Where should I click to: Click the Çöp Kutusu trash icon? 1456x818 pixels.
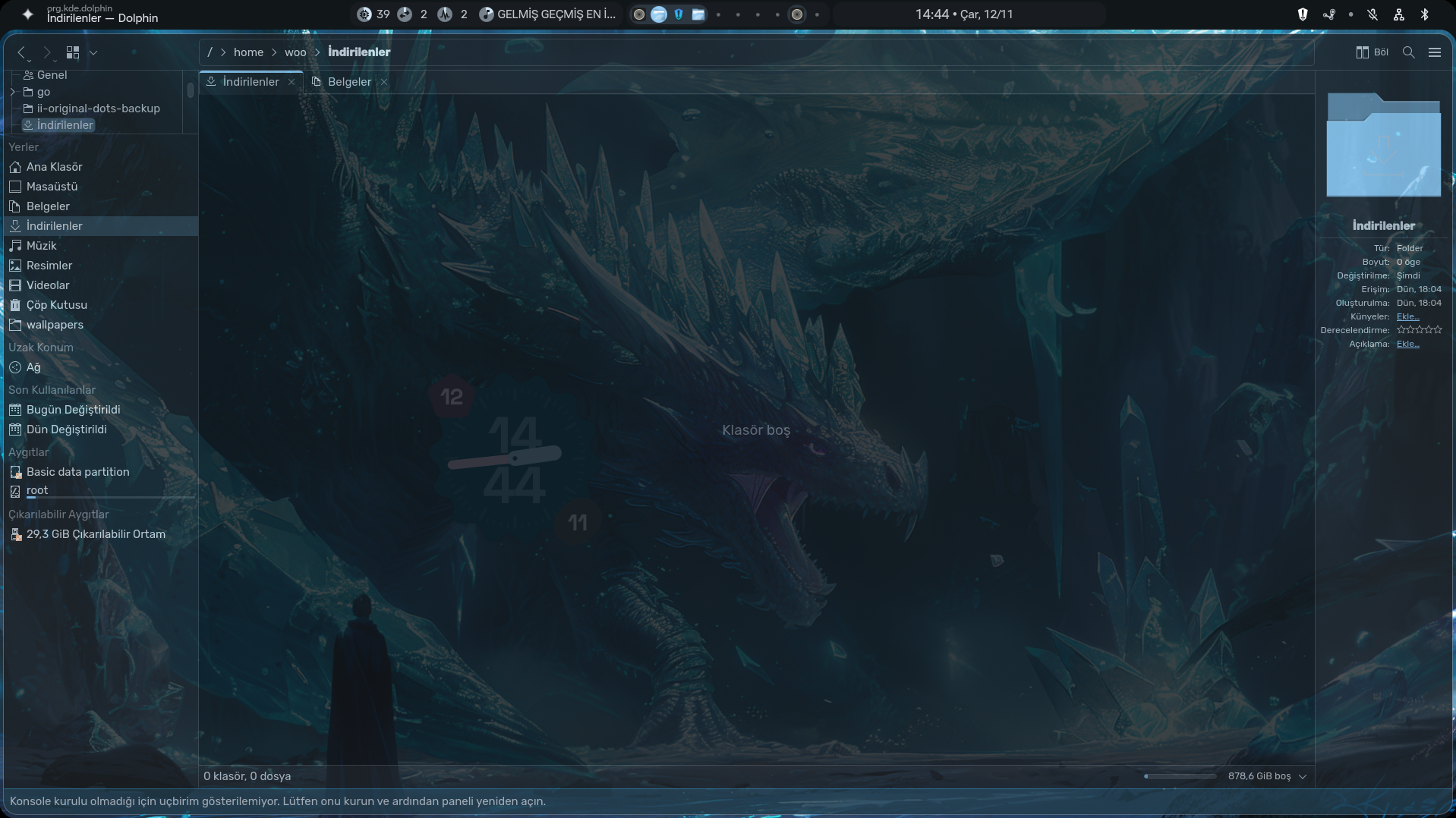tap(15, 305)
